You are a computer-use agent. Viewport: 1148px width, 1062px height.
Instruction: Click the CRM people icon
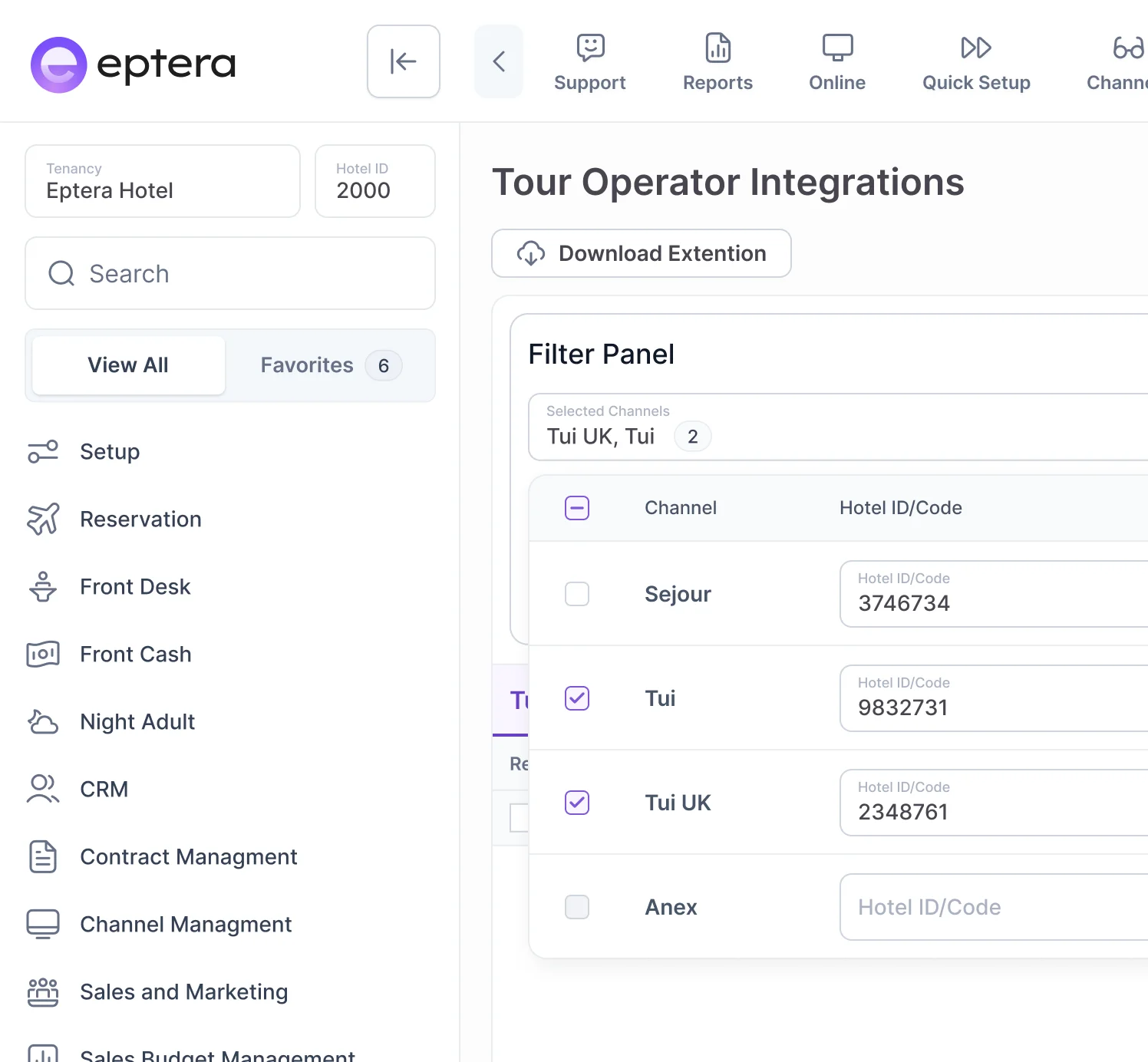tap(43, 789)
